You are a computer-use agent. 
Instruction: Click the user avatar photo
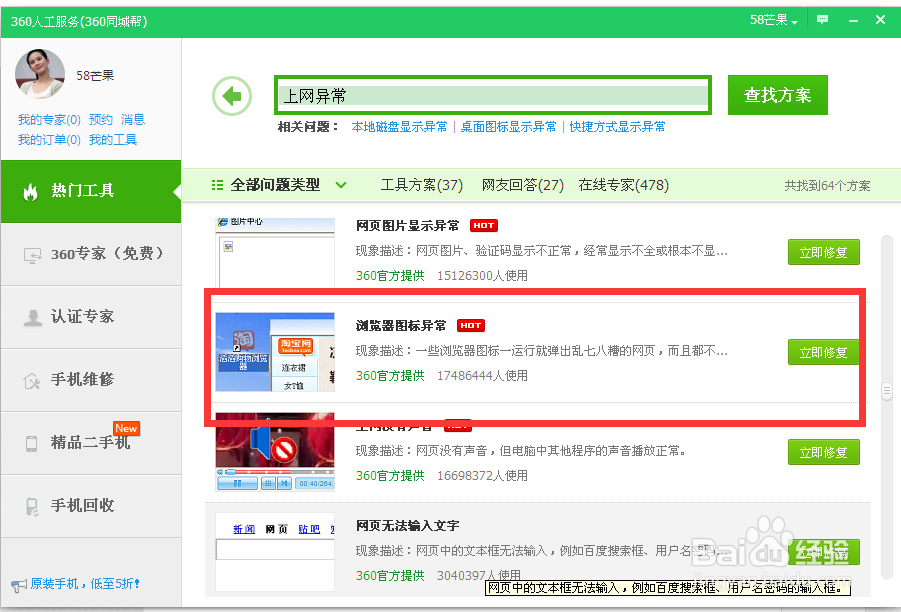tap(40, 74)
